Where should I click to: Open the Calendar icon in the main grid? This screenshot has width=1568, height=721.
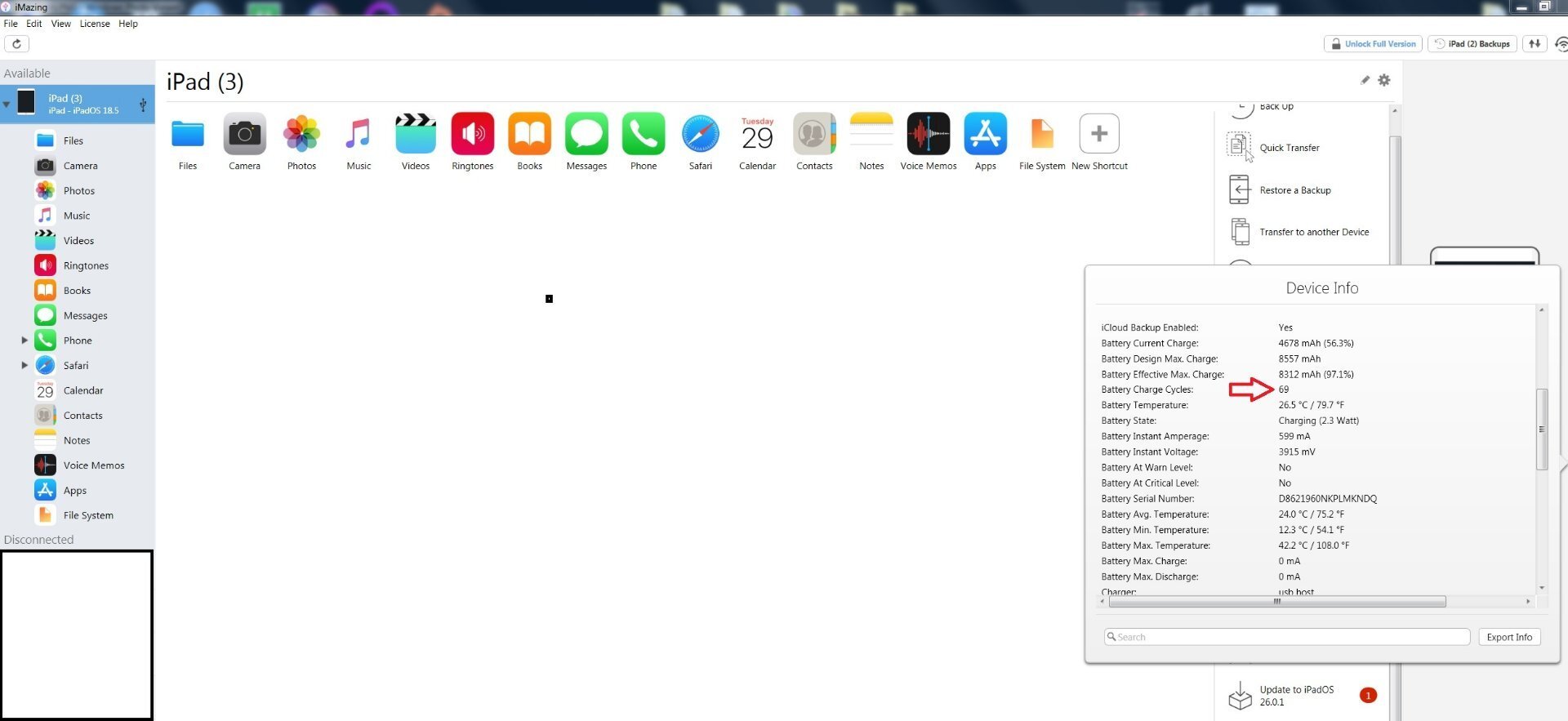coord(758,134)
